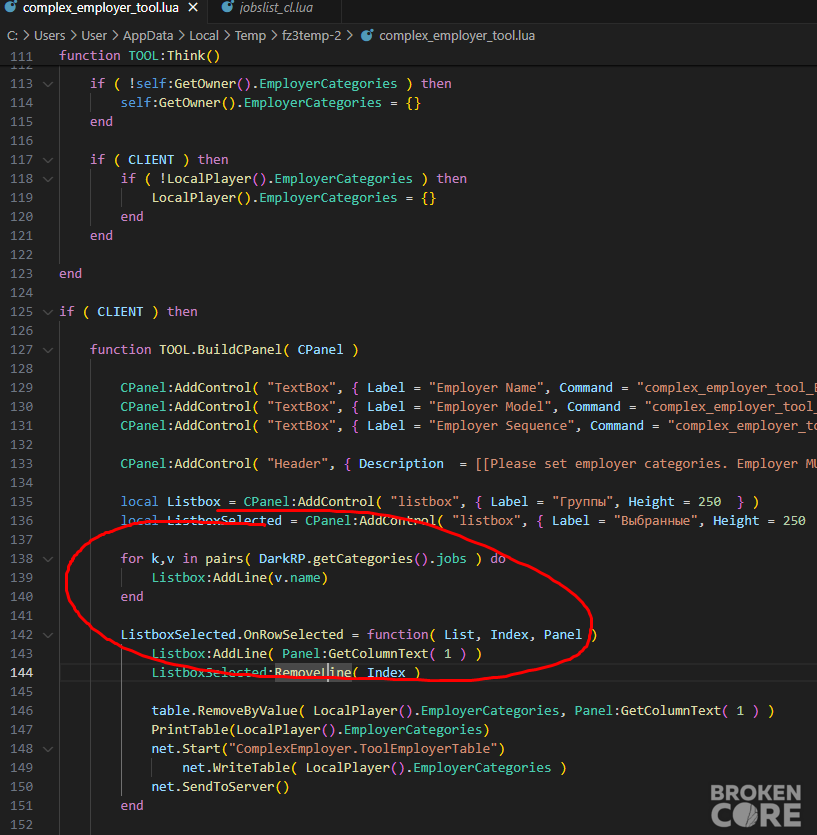
Task: Click line number 144 in the gutter
Action: tap(22, 673)
